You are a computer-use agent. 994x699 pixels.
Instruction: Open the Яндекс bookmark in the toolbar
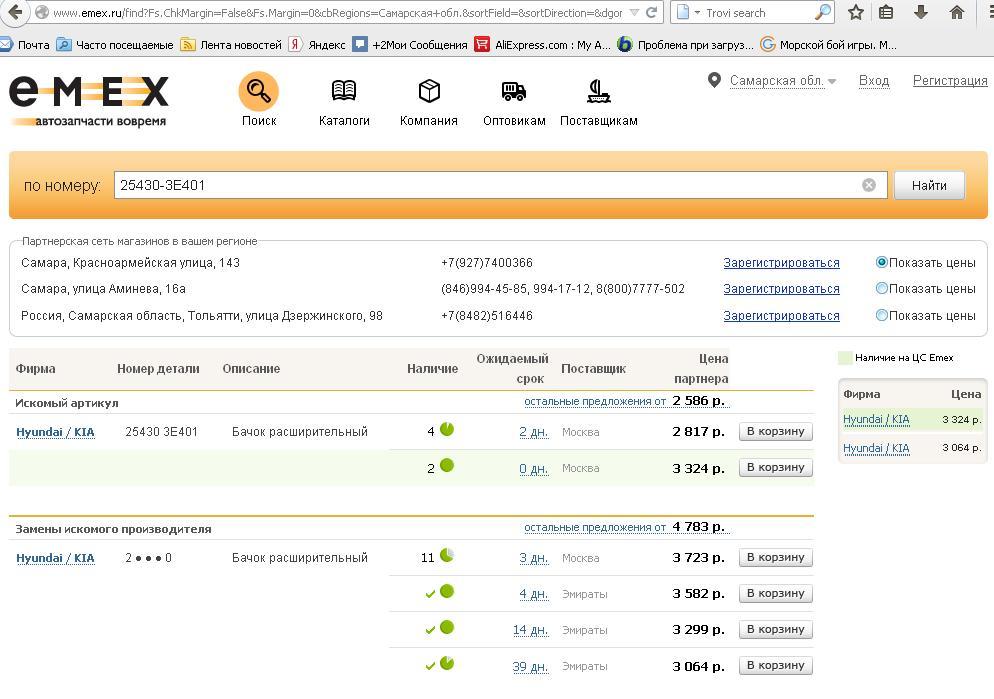pyautogui.click(x=317, y=45)
